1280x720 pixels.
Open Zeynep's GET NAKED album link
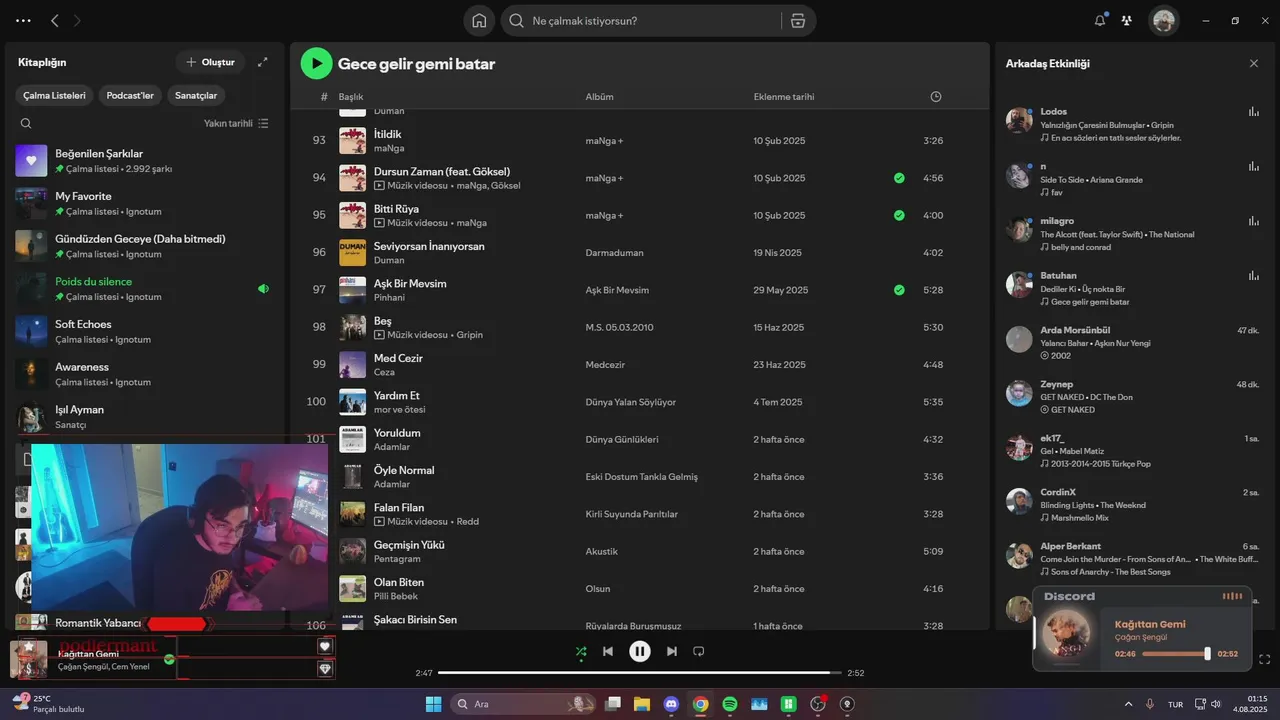tap(1072, 410)
